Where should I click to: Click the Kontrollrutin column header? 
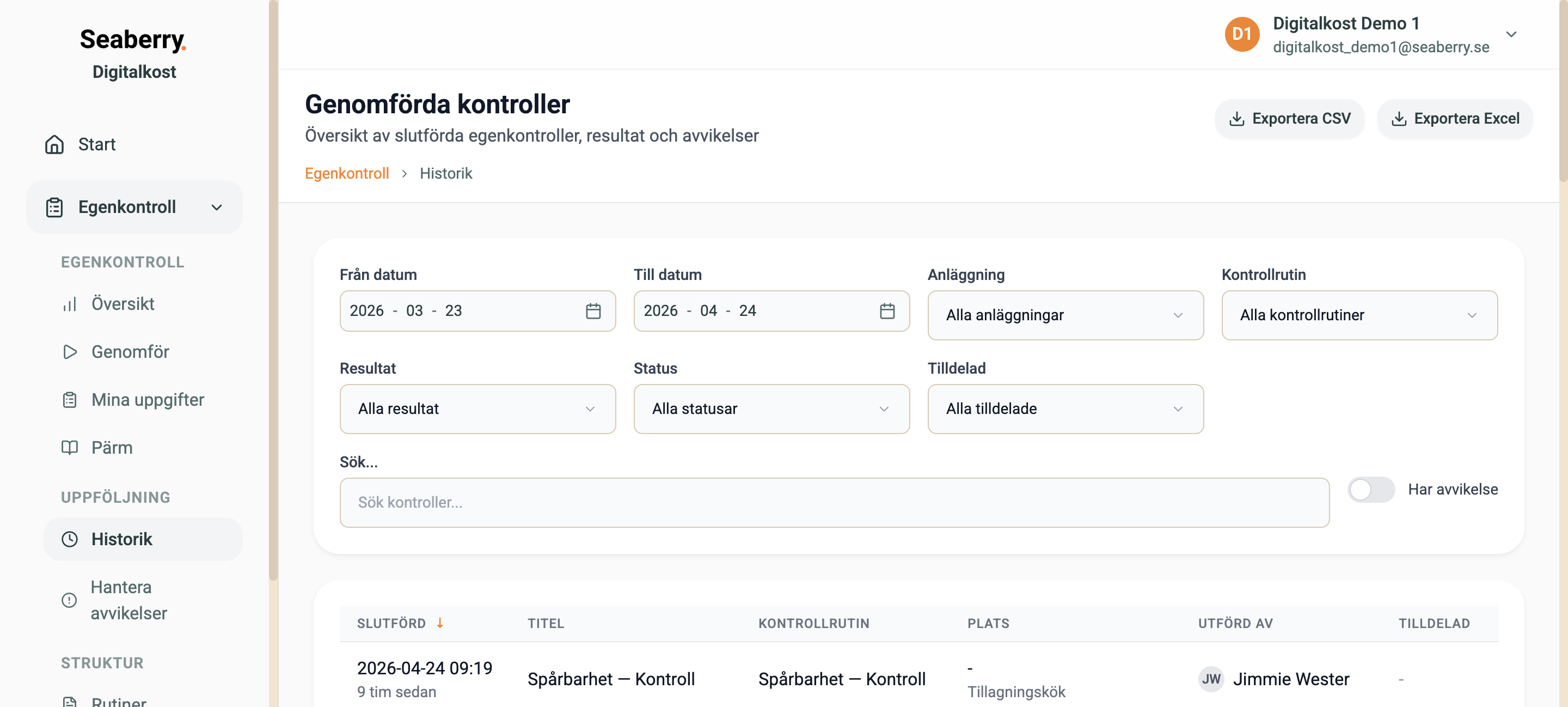click(813, 623)
